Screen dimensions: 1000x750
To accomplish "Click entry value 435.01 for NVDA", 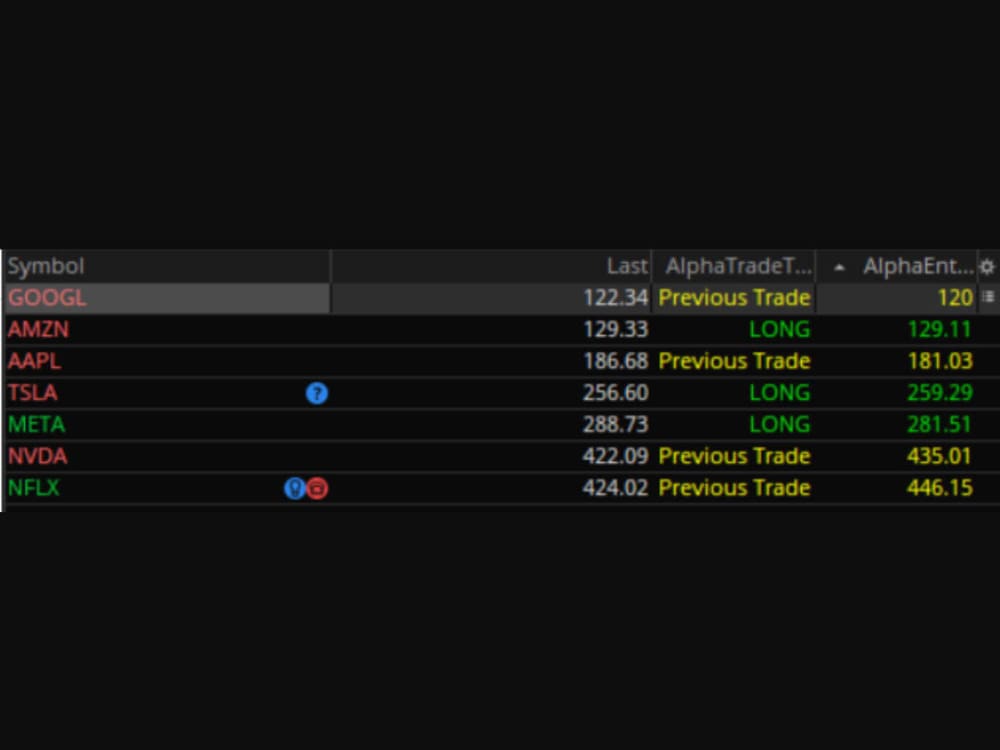I will (x=940, y=457).
